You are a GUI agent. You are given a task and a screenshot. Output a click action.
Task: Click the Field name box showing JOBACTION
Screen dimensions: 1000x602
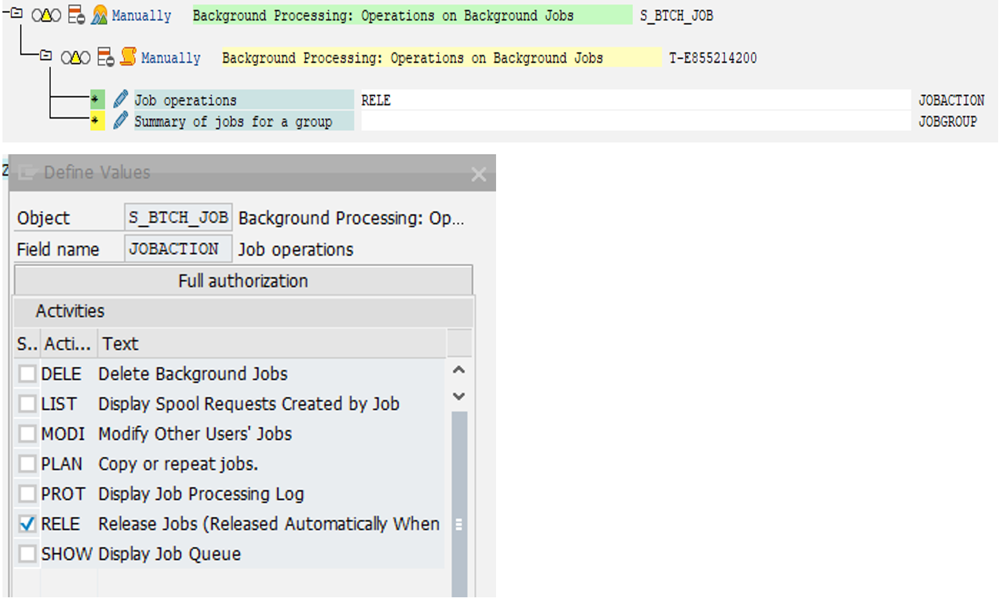coord(178,249)
